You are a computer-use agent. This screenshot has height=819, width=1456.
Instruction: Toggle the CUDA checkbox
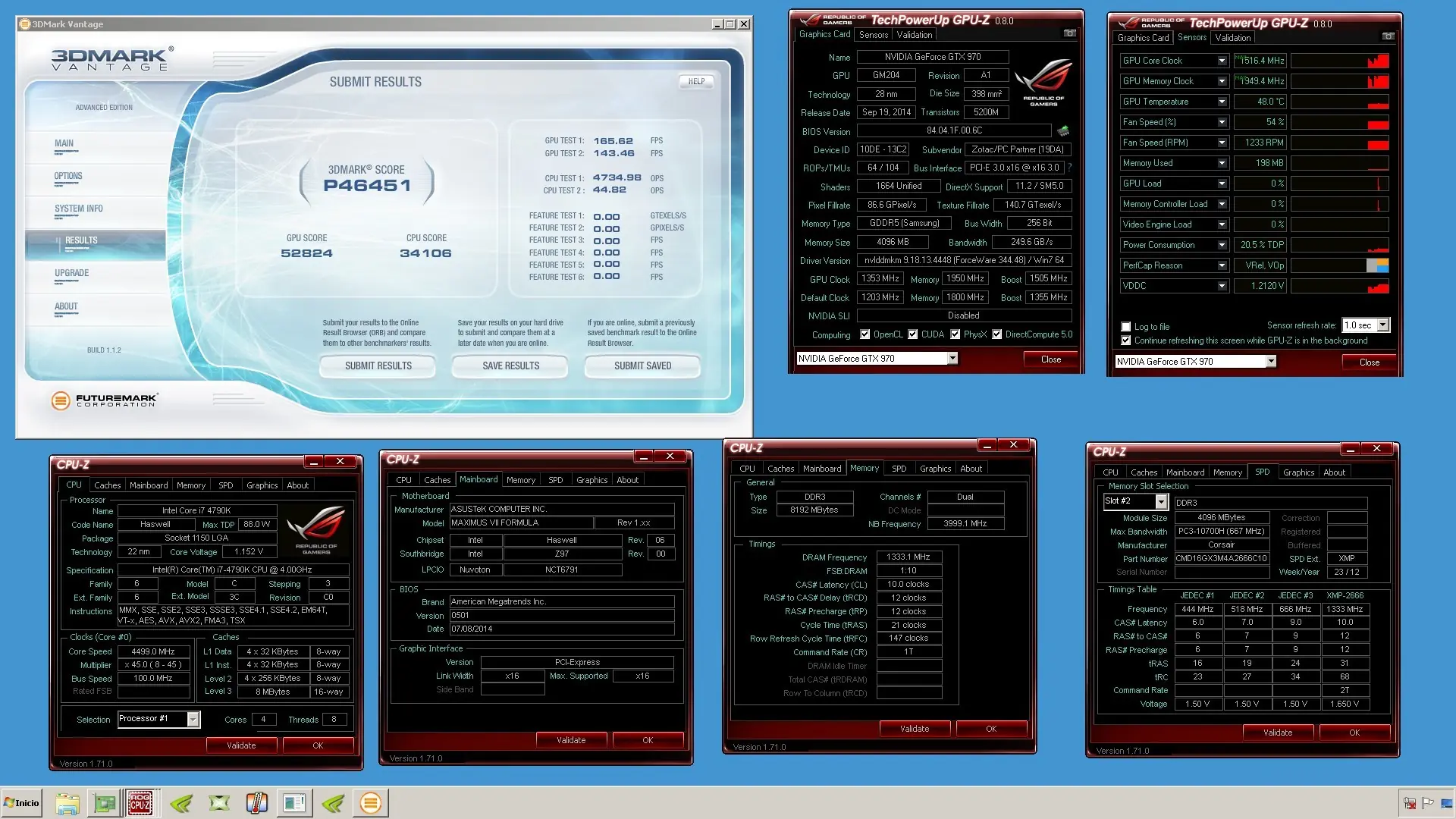913,334
